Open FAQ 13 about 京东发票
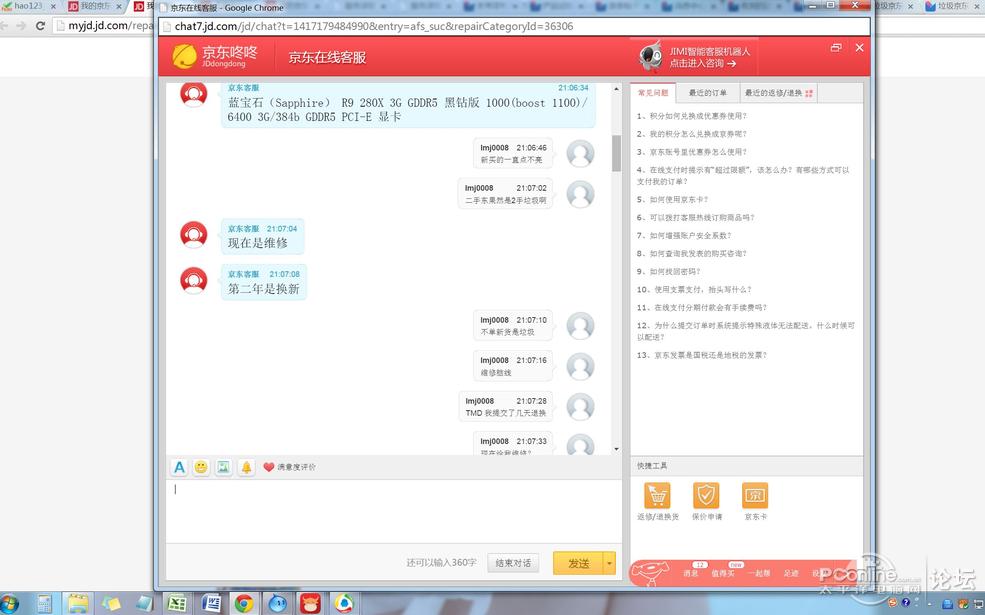This screenshot has width=985, height=615. coord(702,355)
